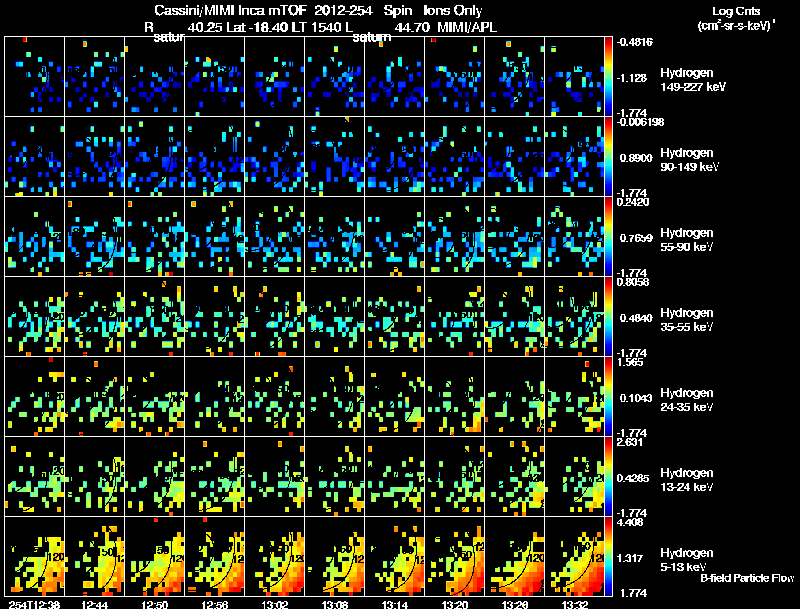Click the Hydrogen 13-24 keV color bar
Screen dimensions: 800x609
(608, 477)
